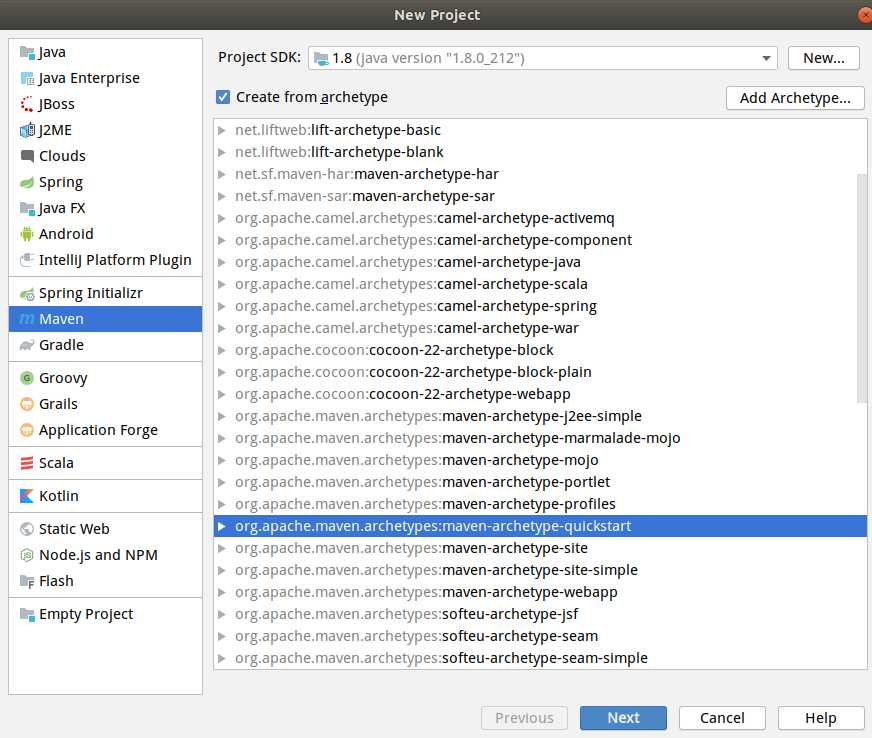
Task: Select the Spring Initializr icon
Action: 27,294
